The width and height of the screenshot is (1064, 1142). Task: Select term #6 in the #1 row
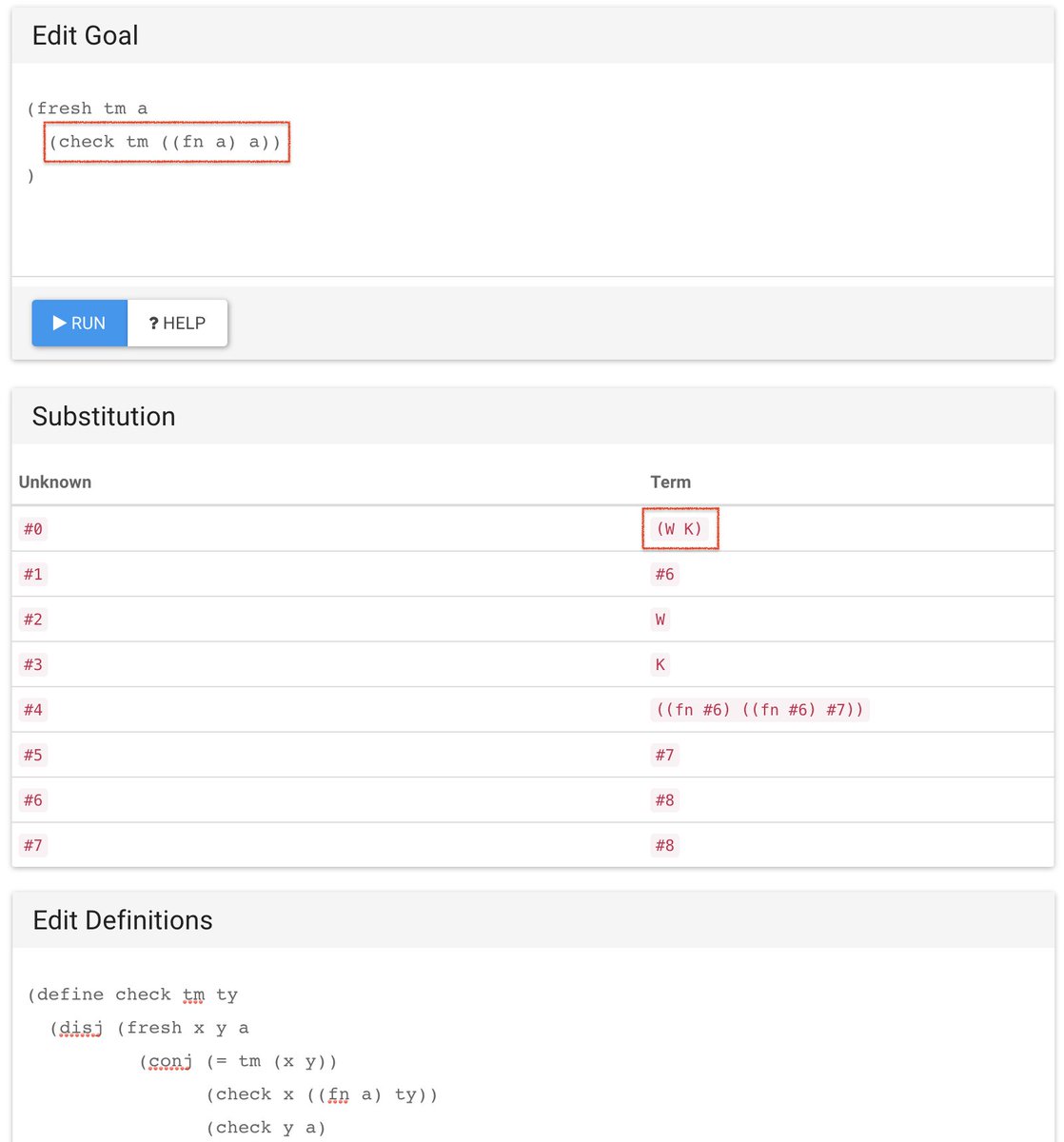click(664, 574)
